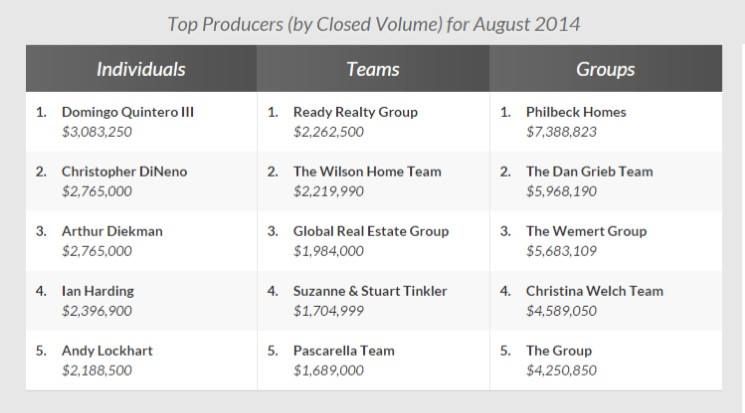Select Ian Harding in Individuals
Screen dimensions: 745x413
point(98,291)
